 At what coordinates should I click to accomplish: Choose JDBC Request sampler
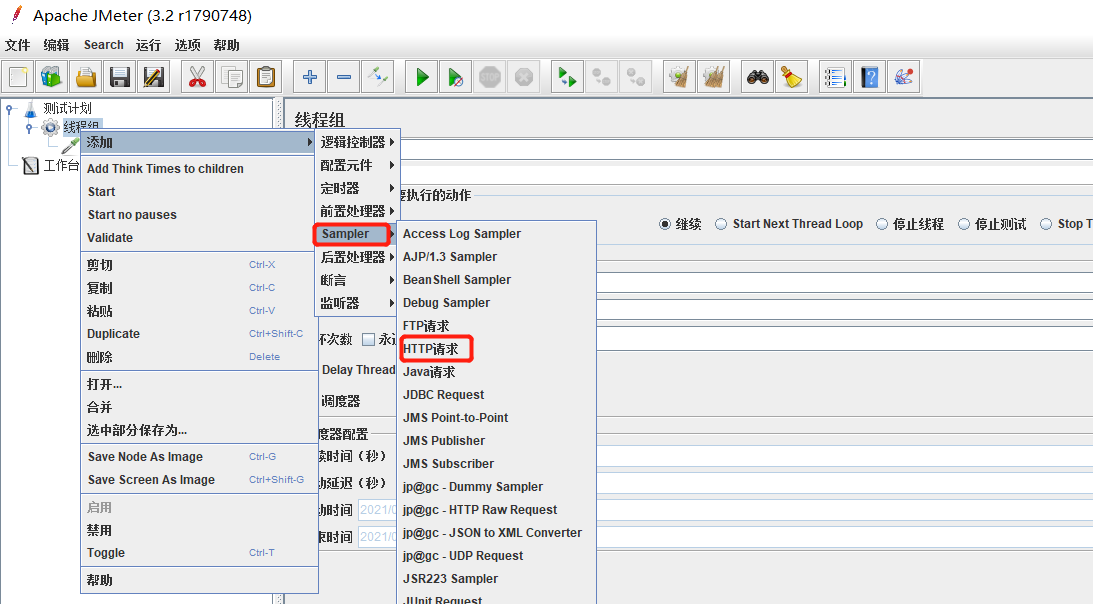pyautogui.click(x=496, y=395)
